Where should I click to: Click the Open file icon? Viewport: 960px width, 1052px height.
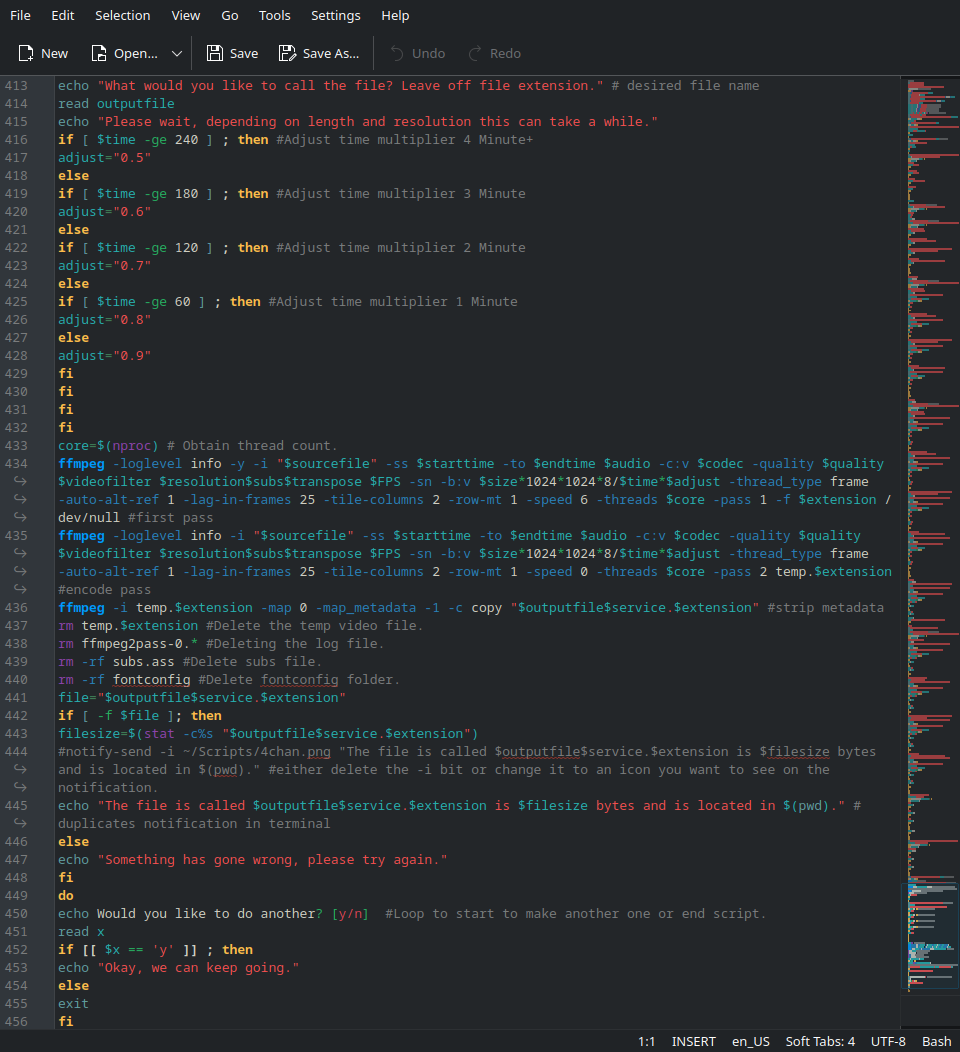[x=99, y=54]
